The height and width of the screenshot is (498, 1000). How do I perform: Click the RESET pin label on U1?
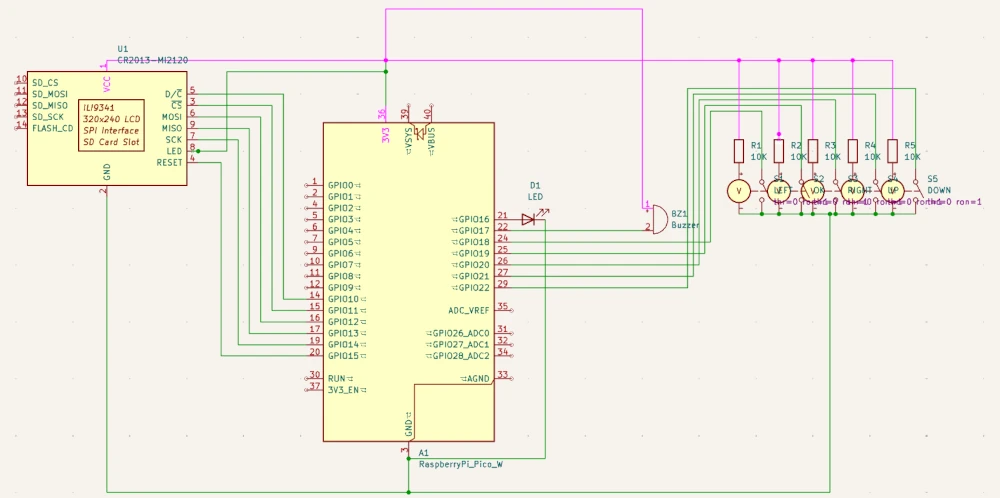169,163
